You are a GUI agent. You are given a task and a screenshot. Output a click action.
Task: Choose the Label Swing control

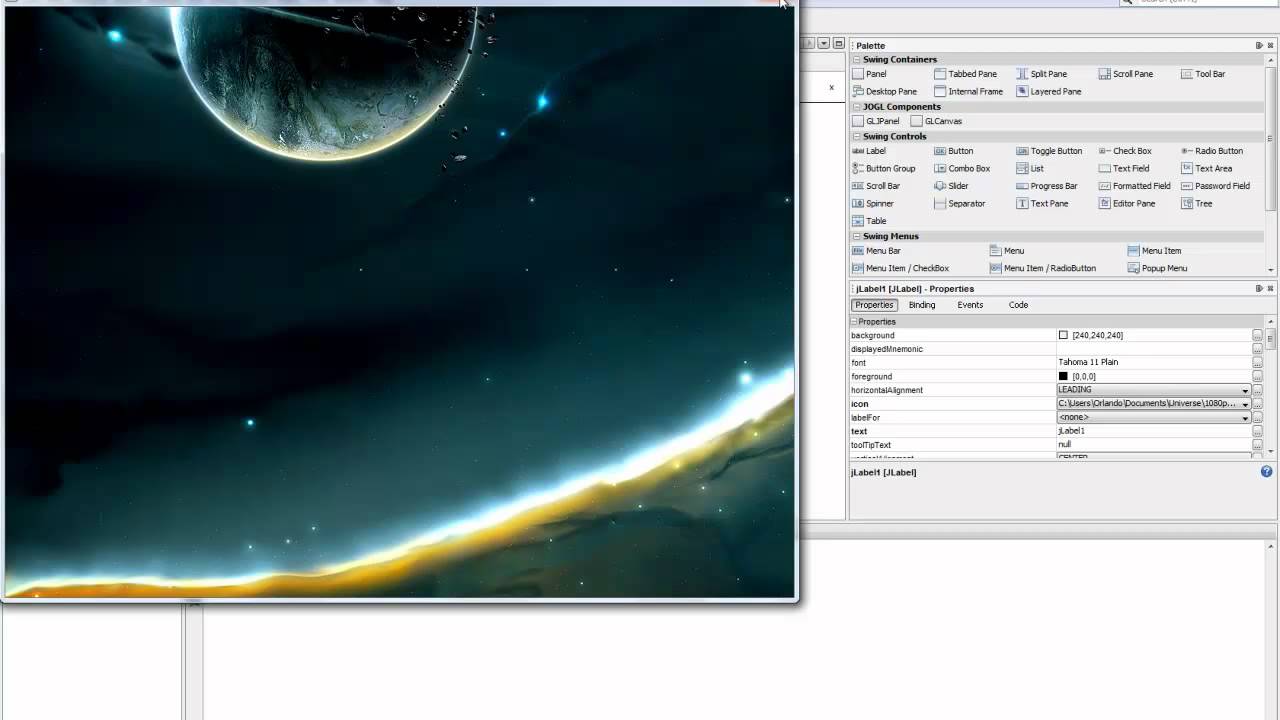868,151
